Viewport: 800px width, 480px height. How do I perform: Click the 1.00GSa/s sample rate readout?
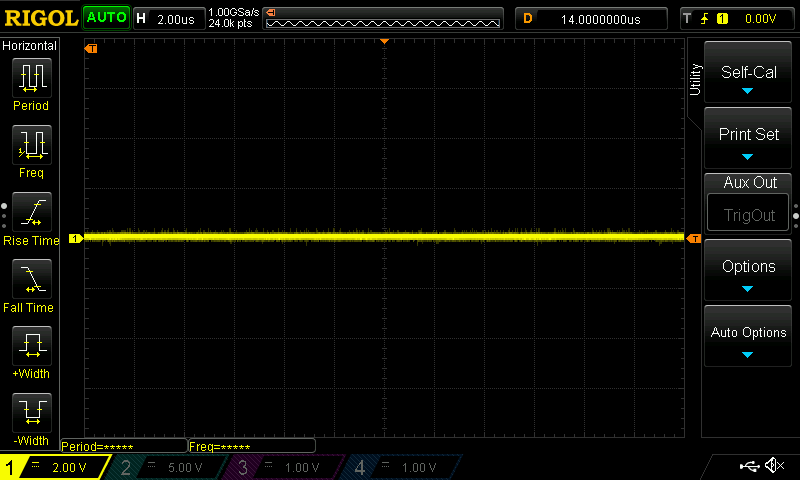(233, 12)
